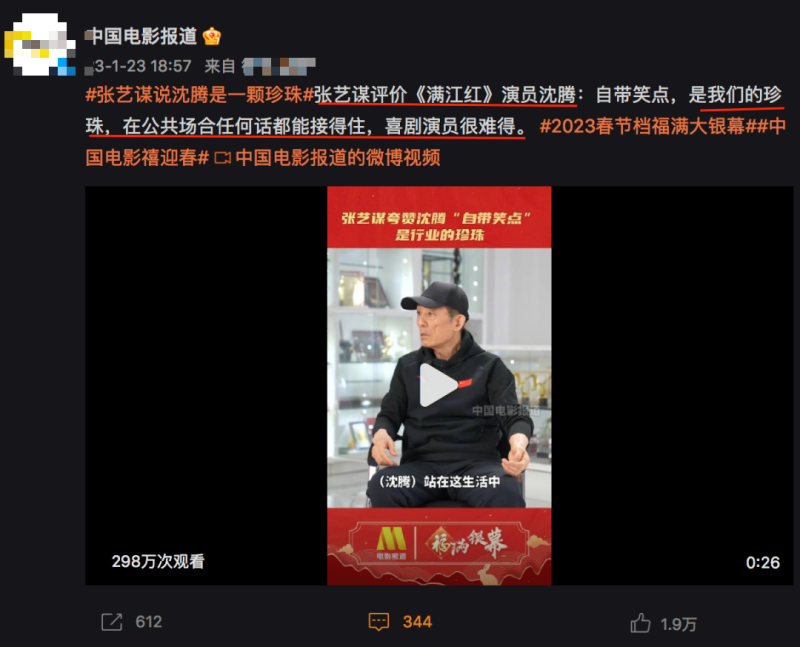
Task: Open the pixelated profile avatar
Action: pyautogui.click(x=40, y=45)
